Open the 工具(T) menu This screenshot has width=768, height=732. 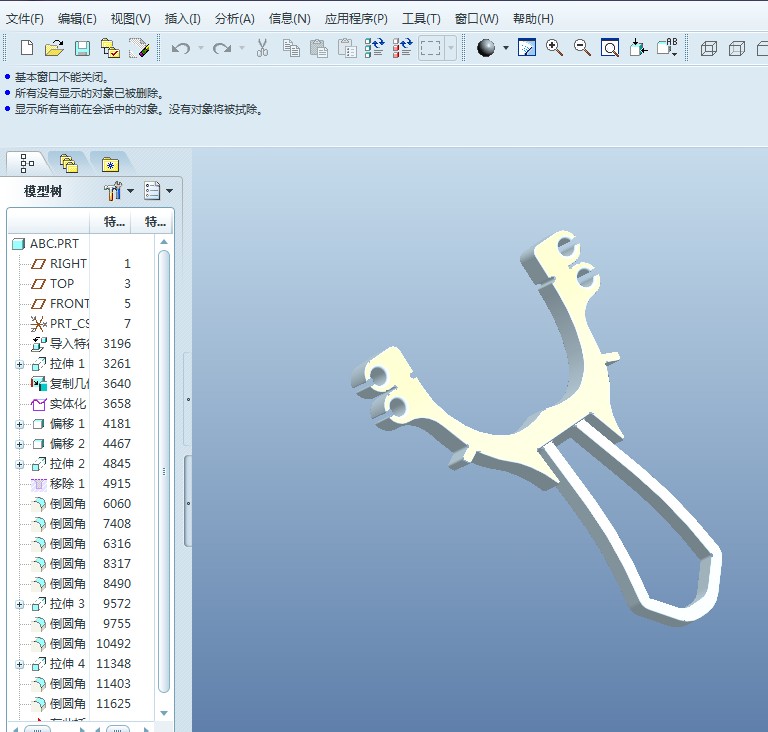421,19
